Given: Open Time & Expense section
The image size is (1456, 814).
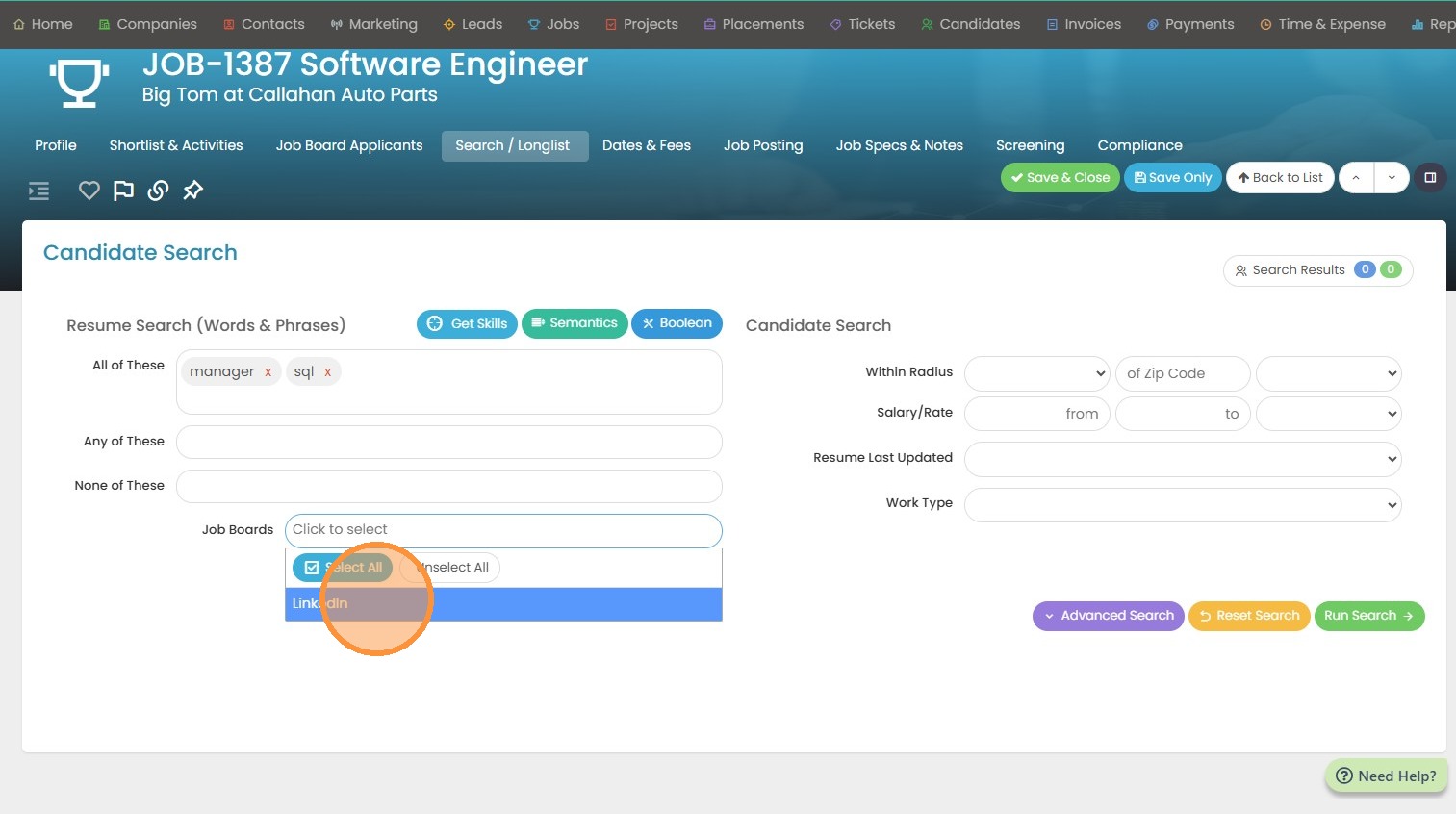Looking at the screenshot, I should (x=1323, y=24).
